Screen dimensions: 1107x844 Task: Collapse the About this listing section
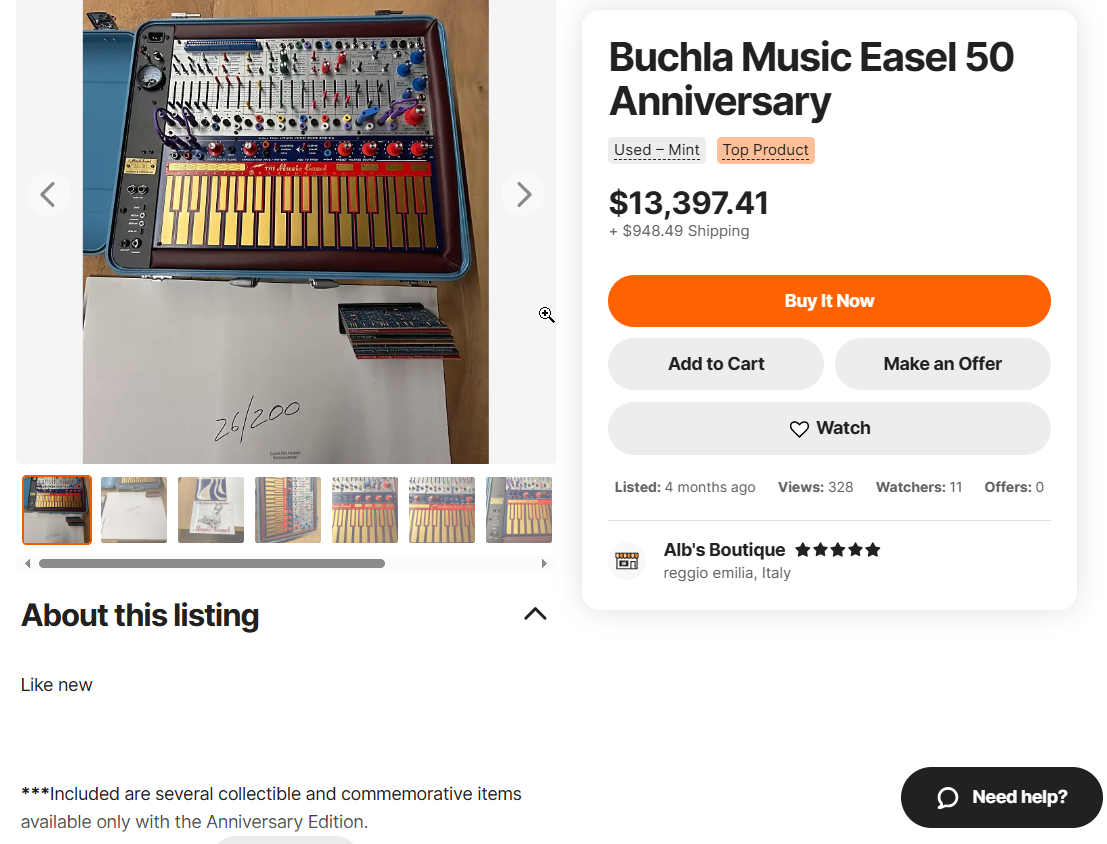(x=535, y=614)
